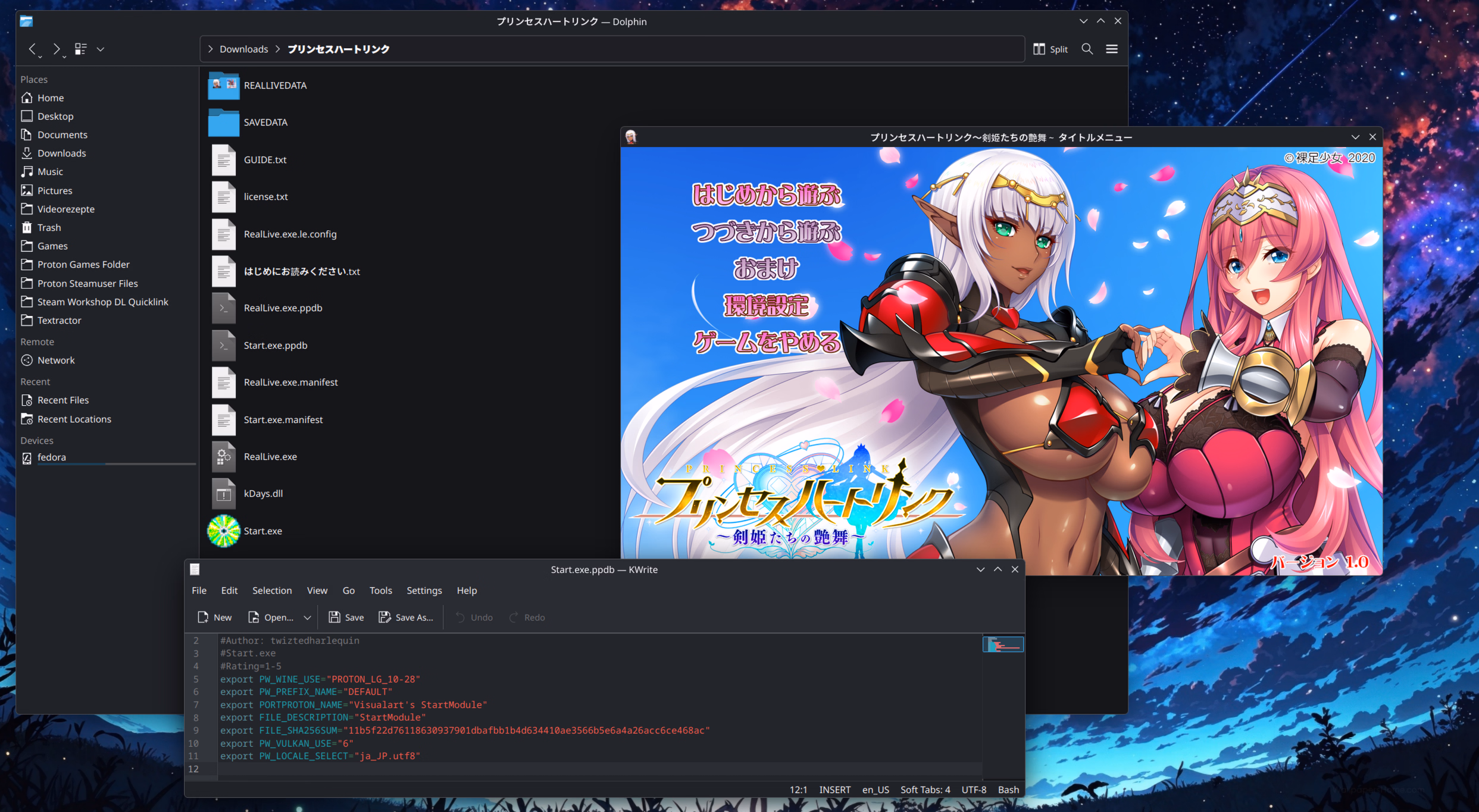Open Help menu in KWrite
This screenshot has height=812, width=1479.
pyautogui.click(x=467, y=590)
